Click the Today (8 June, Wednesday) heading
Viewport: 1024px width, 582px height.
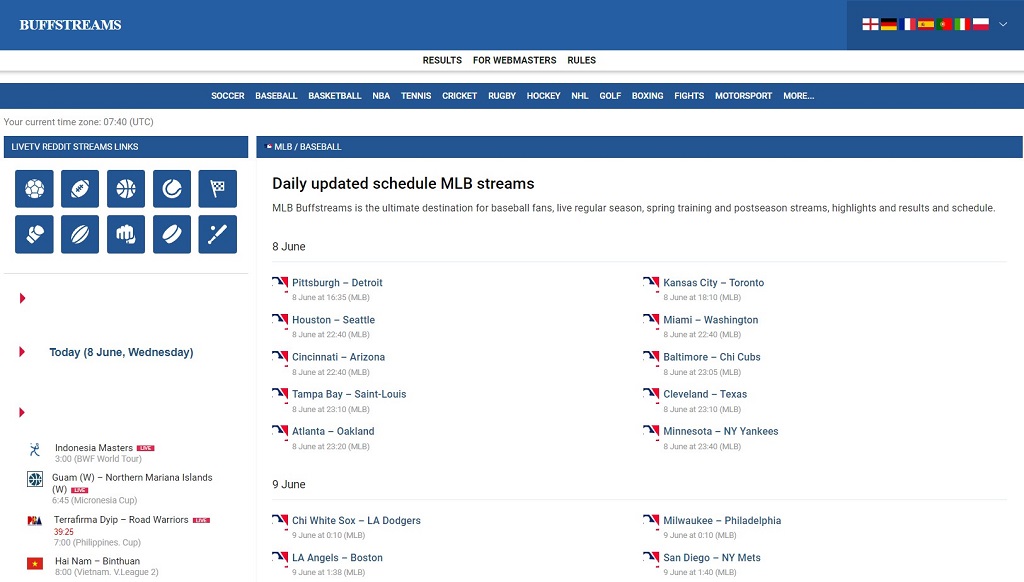pos(121,352)
